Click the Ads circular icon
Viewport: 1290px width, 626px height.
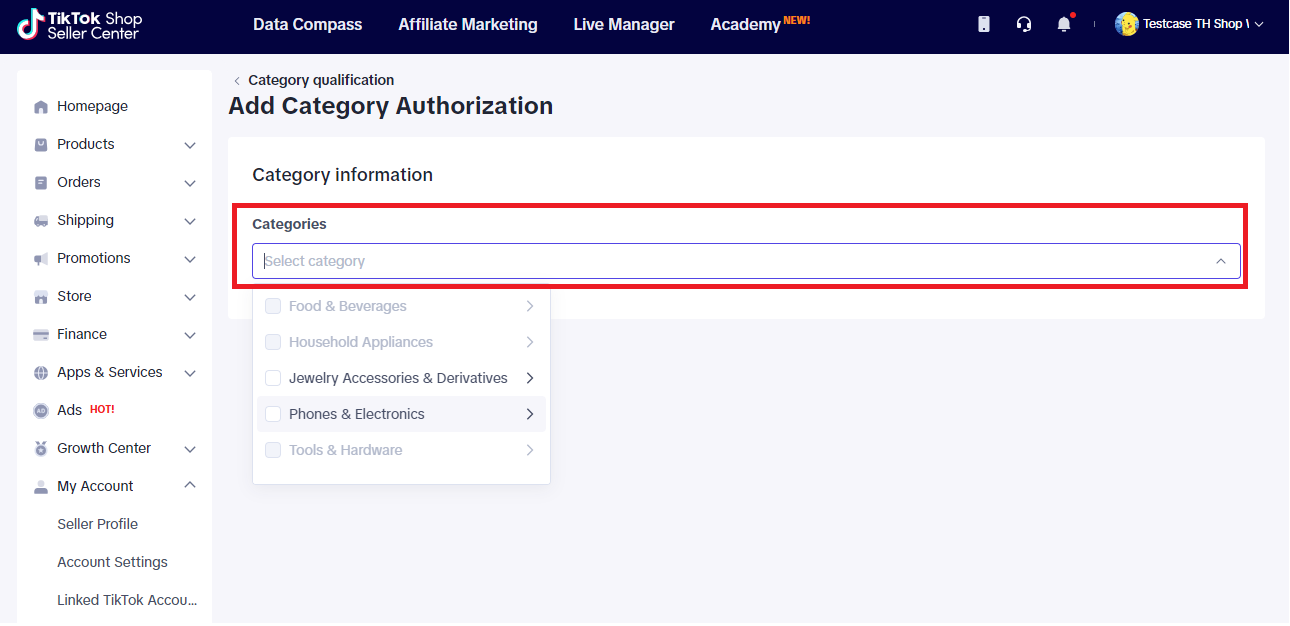coord(41,411)
